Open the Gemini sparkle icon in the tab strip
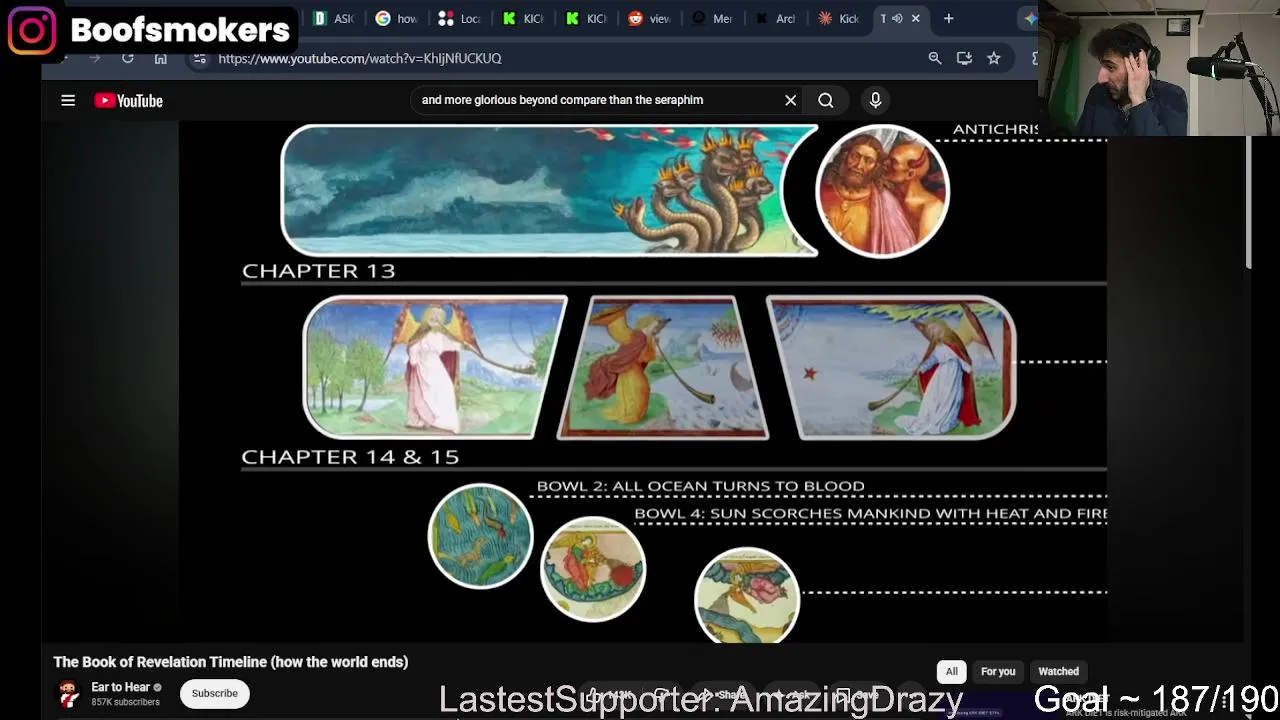Image resolution: width=1280 pixels, height=720 pixels. [1030, 18]
